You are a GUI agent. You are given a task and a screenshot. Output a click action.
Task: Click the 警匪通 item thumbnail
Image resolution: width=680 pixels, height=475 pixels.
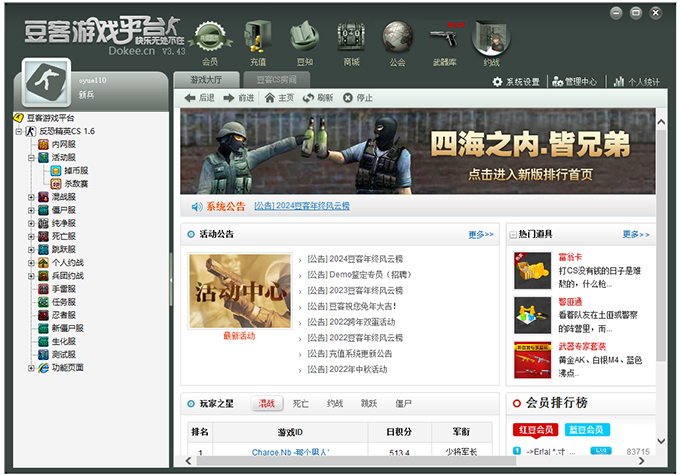(532, 315)
